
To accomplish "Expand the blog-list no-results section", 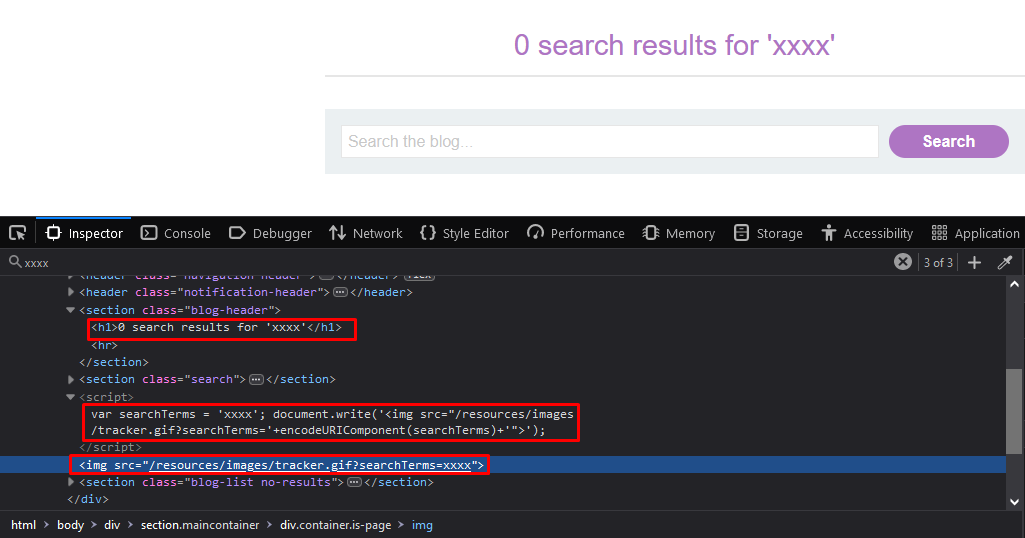I will [71, 482].
